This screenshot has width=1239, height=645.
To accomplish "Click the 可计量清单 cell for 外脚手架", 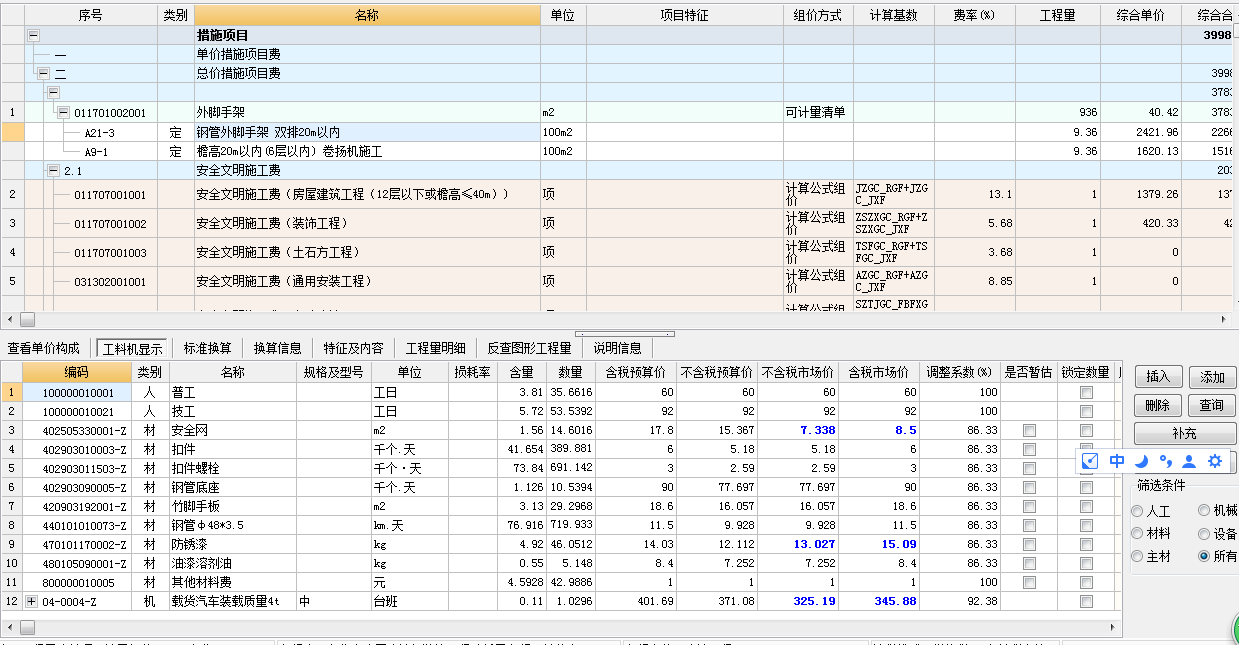I will [x=817, y=113].
